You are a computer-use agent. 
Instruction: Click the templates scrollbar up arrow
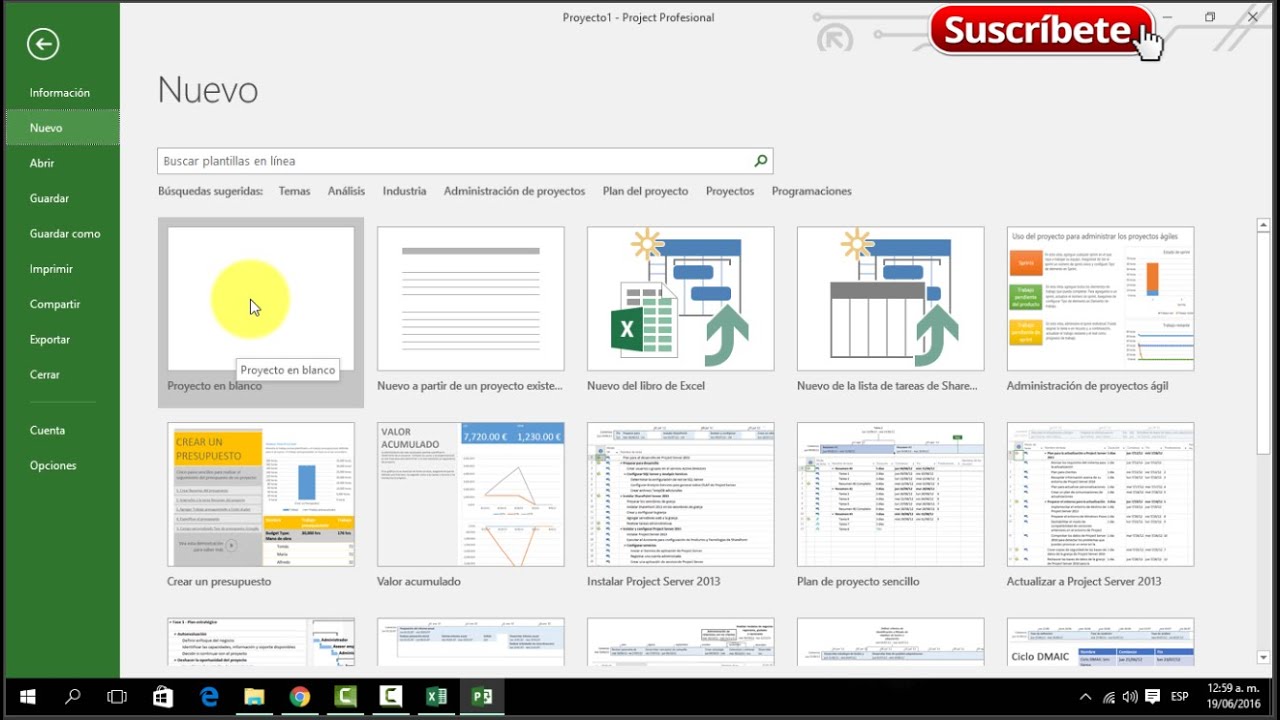pyautogui.click(x=1263, y=226)
